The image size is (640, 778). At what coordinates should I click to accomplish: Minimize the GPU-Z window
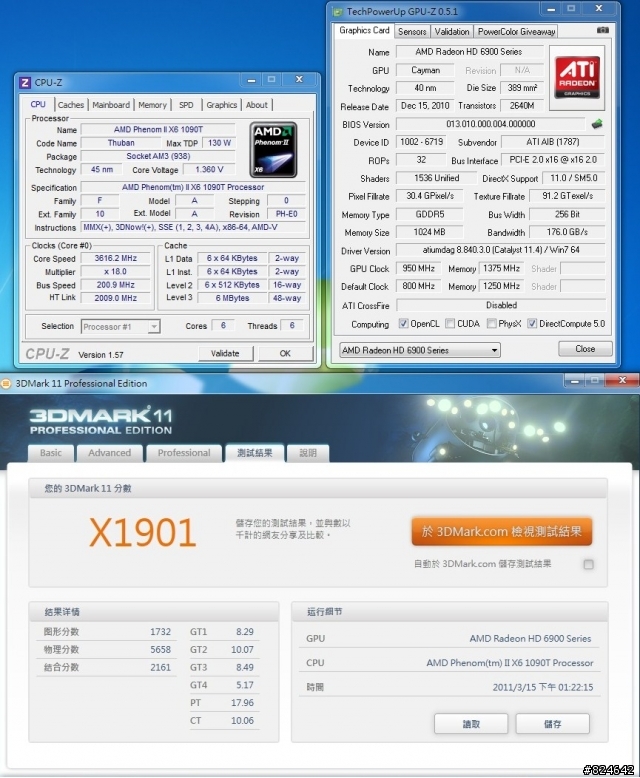pyautogui.click(x=551, y=9)
